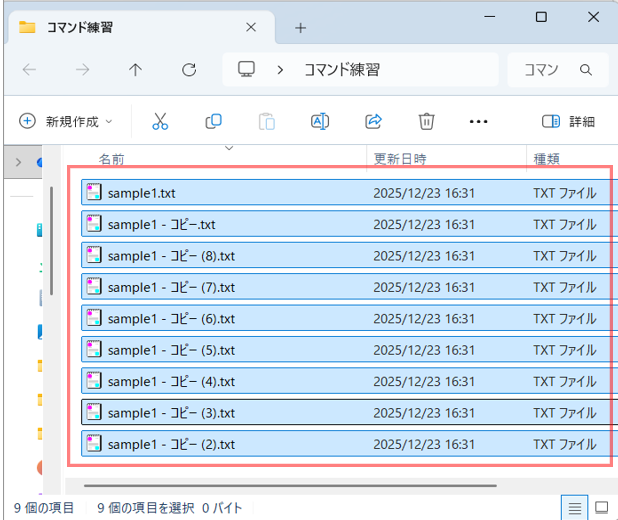Click the Share icon in toolbar
The width and height of the screenshot is (618, 520).
(373, 121)
